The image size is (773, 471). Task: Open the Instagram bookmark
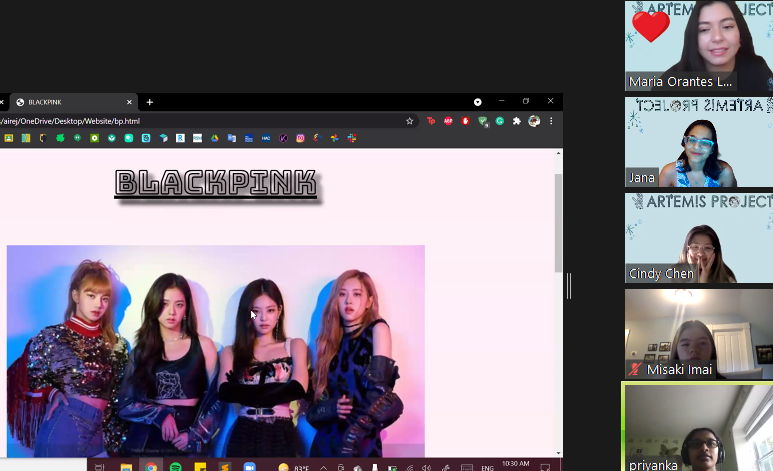[300, 138]
